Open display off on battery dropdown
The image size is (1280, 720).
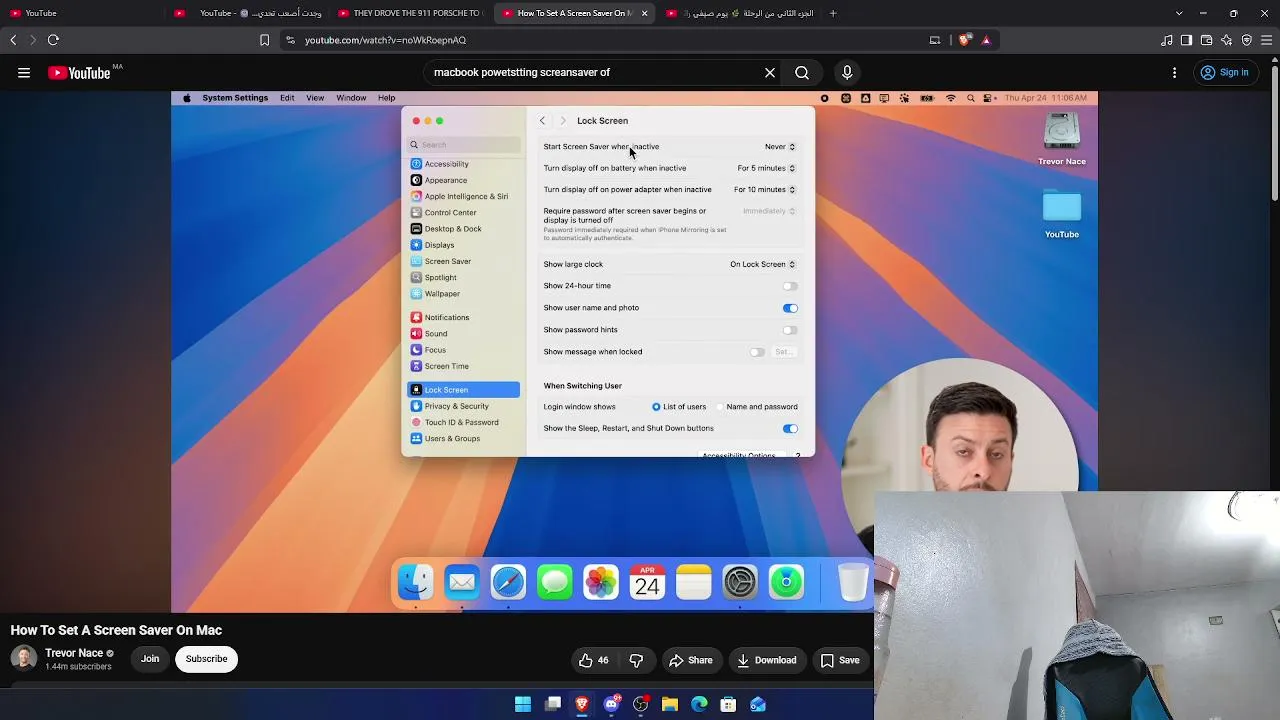766,168
